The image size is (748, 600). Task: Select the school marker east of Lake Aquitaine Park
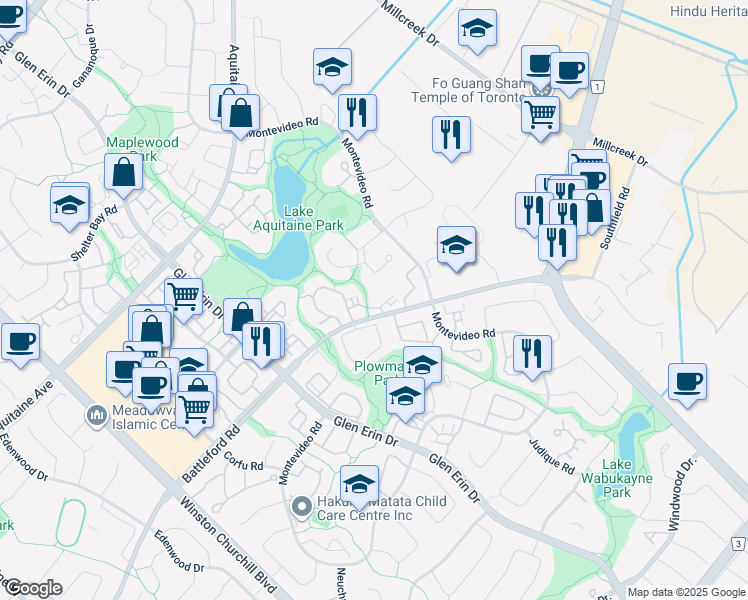[457, 246]
